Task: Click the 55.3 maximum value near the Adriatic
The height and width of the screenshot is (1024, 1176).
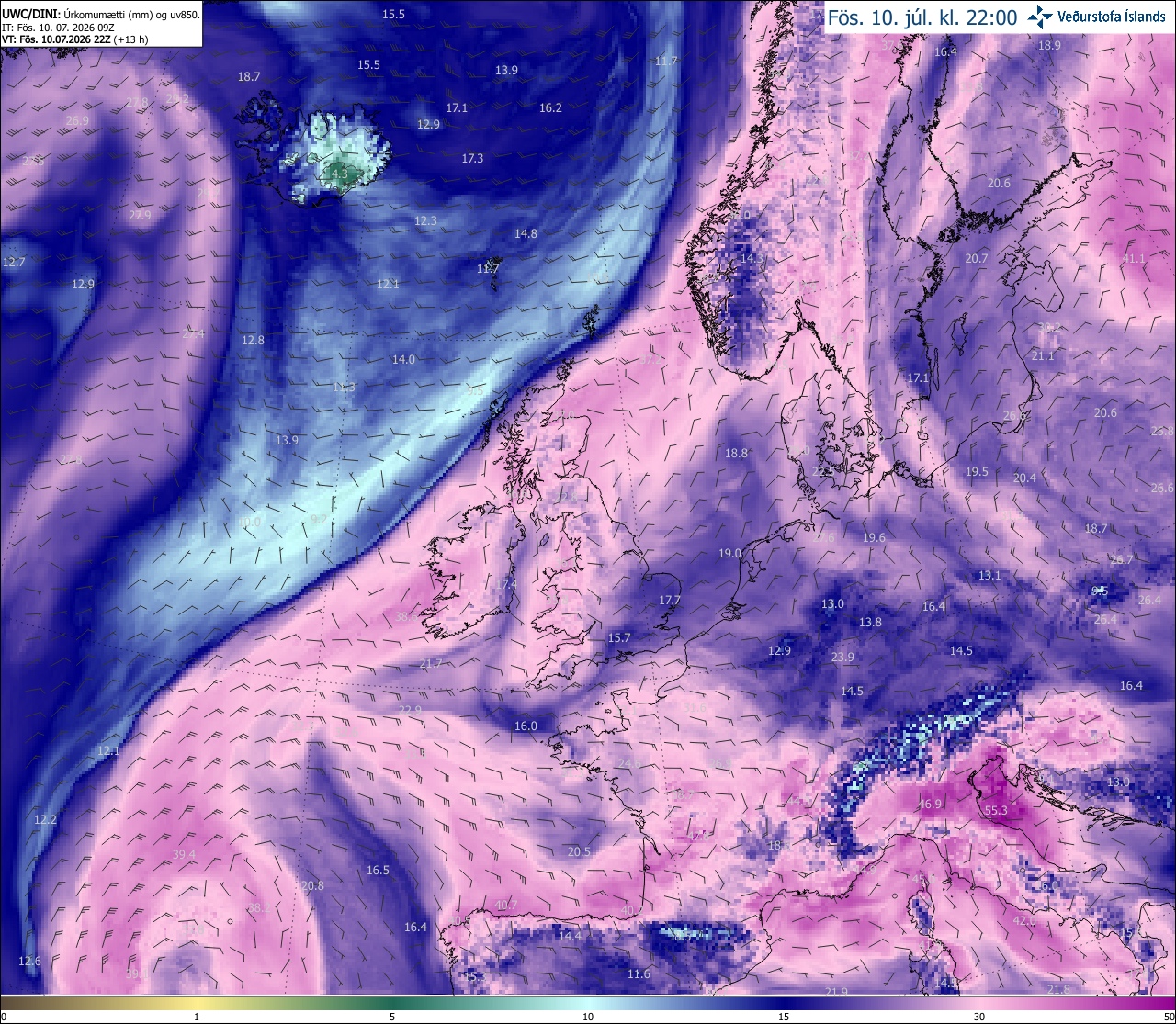Action: (x=996, y=810)
